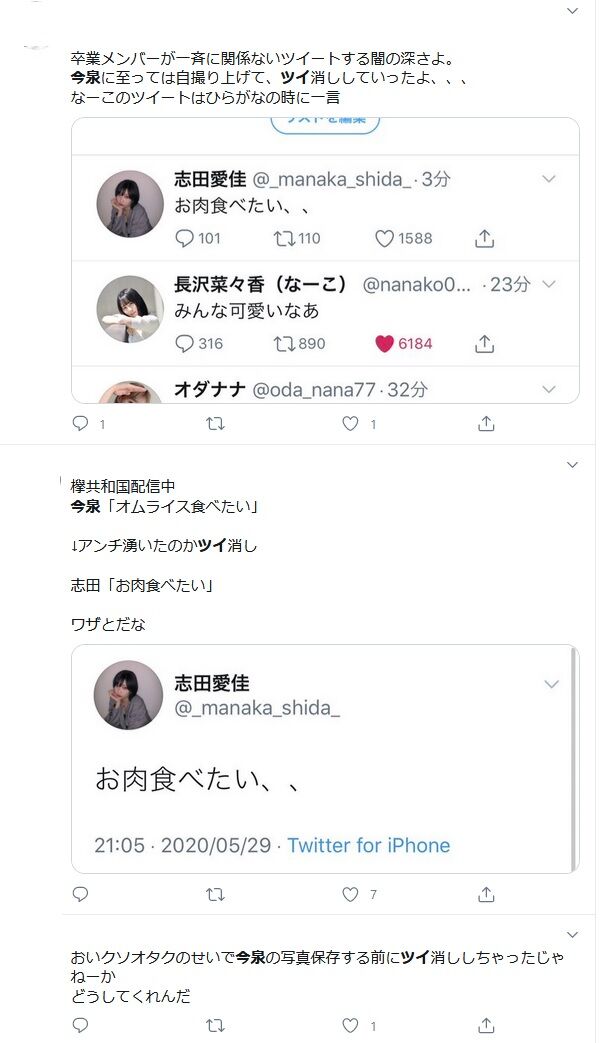Retweet the bottom tweet about クソオタク
The image size is (603, 1043).
coord(214,1025)
